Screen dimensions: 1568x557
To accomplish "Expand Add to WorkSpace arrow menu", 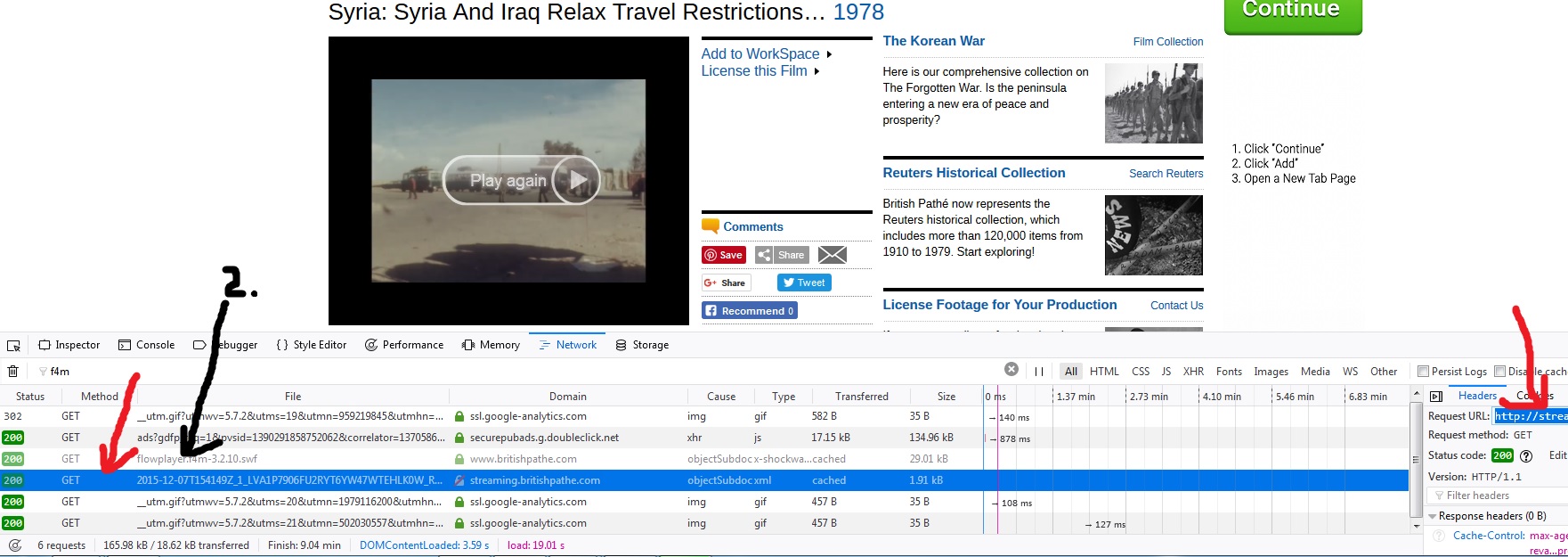I will [829, 54].
